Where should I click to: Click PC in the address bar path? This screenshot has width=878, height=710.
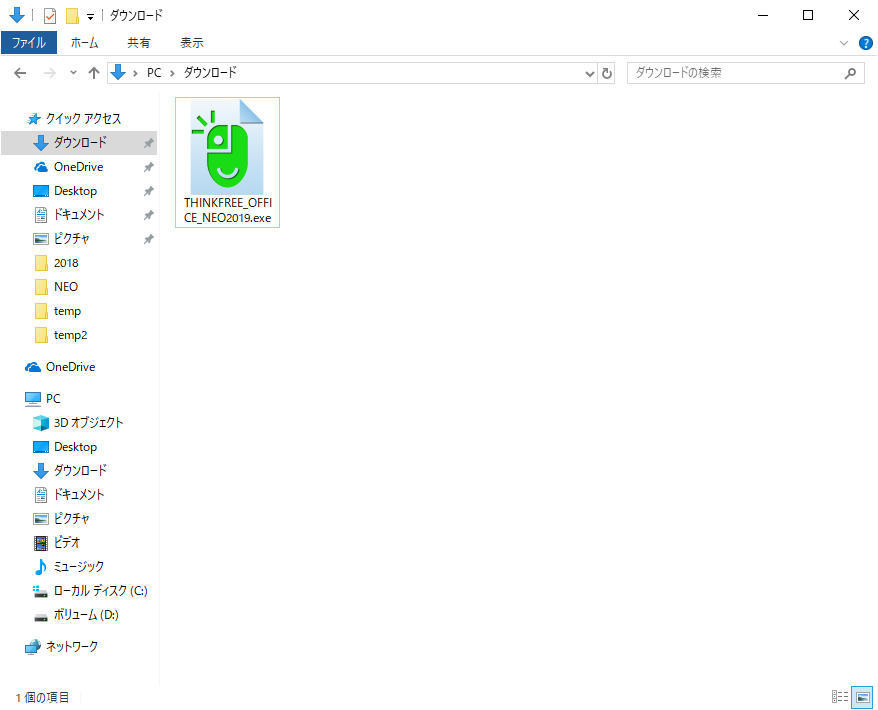point(154,73)
